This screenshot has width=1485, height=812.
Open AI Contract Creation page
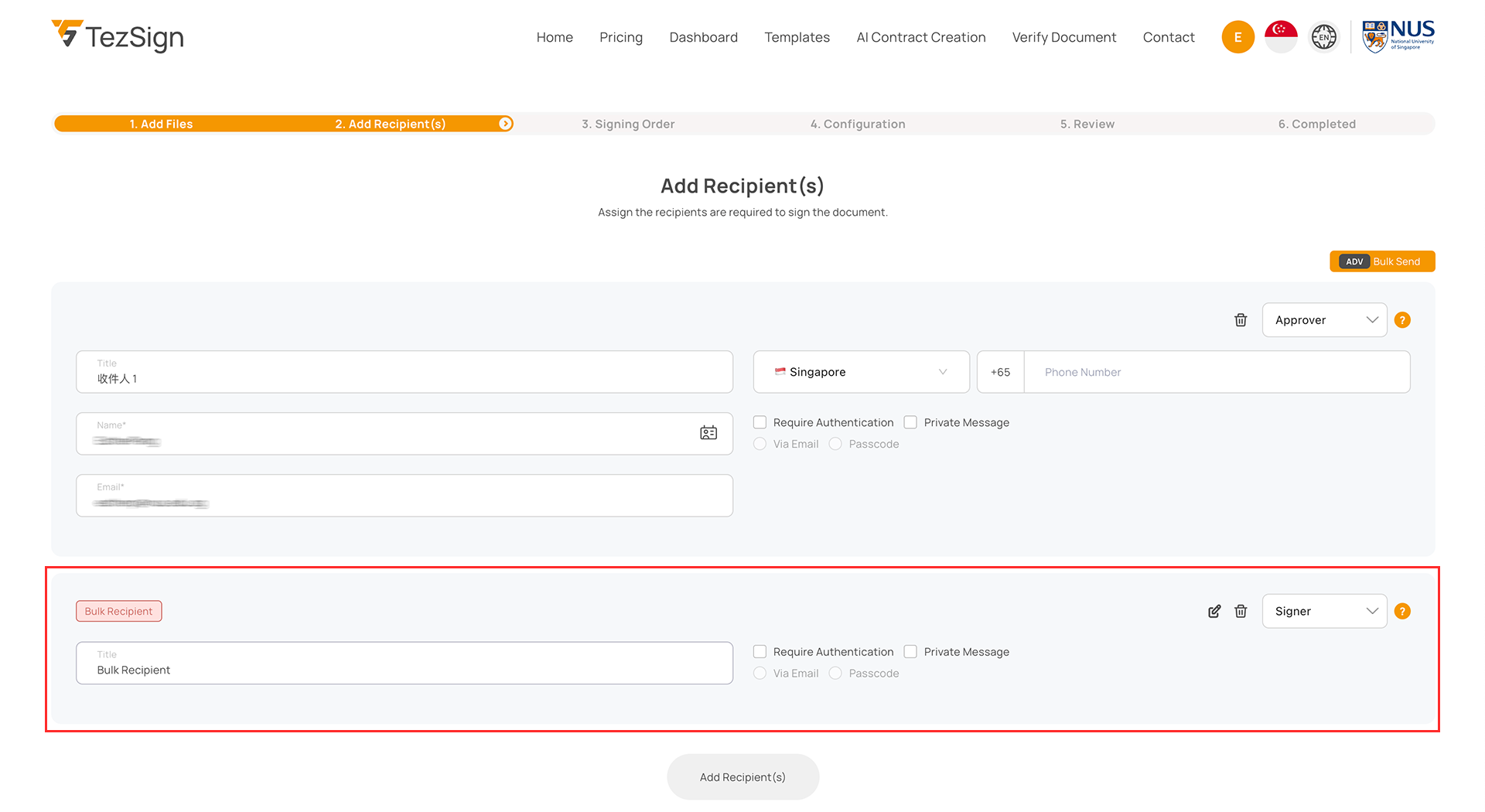tap(920, 37)
